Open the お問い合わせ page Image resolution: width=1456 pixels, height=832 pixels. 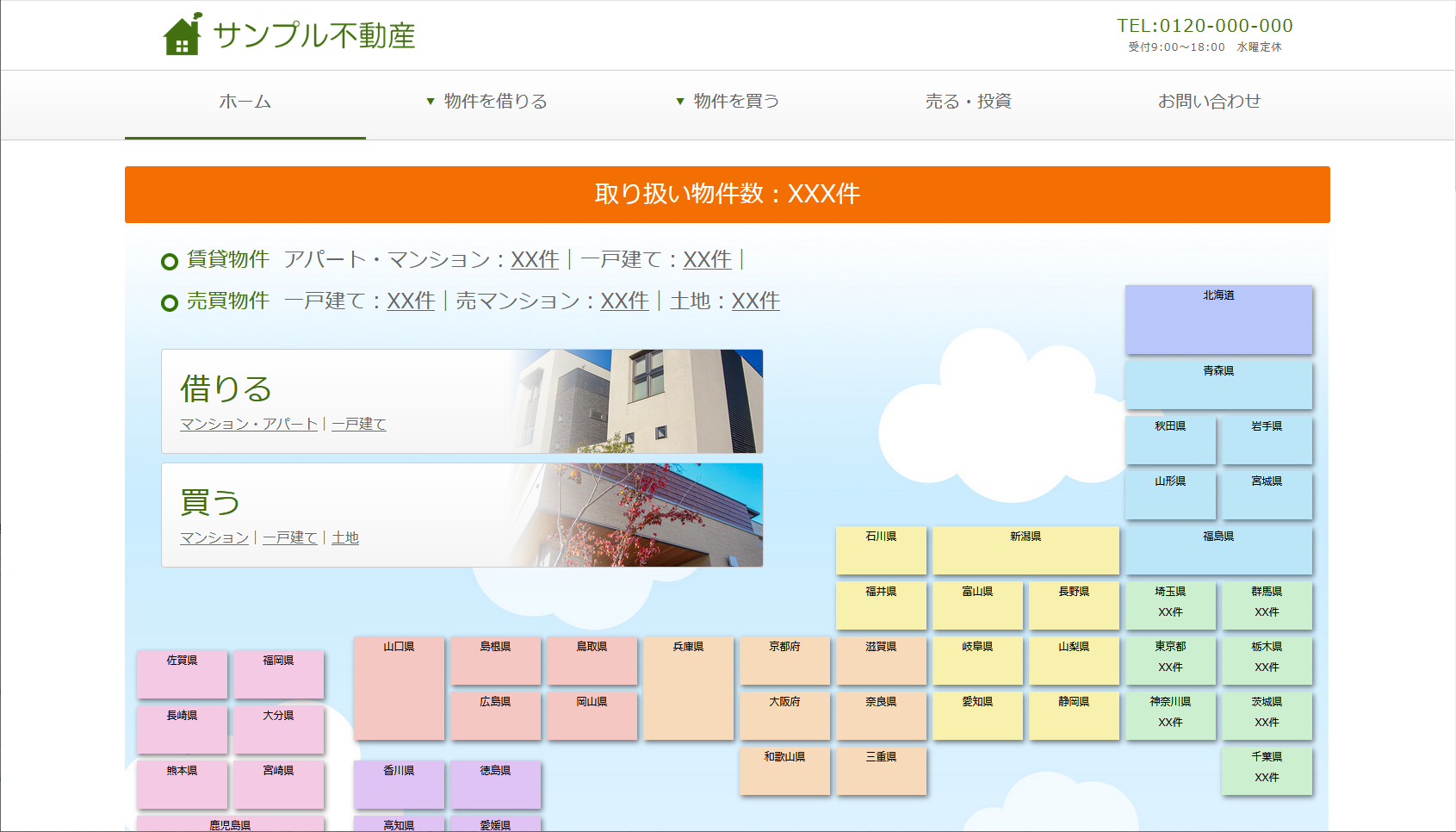(1210, 102)
